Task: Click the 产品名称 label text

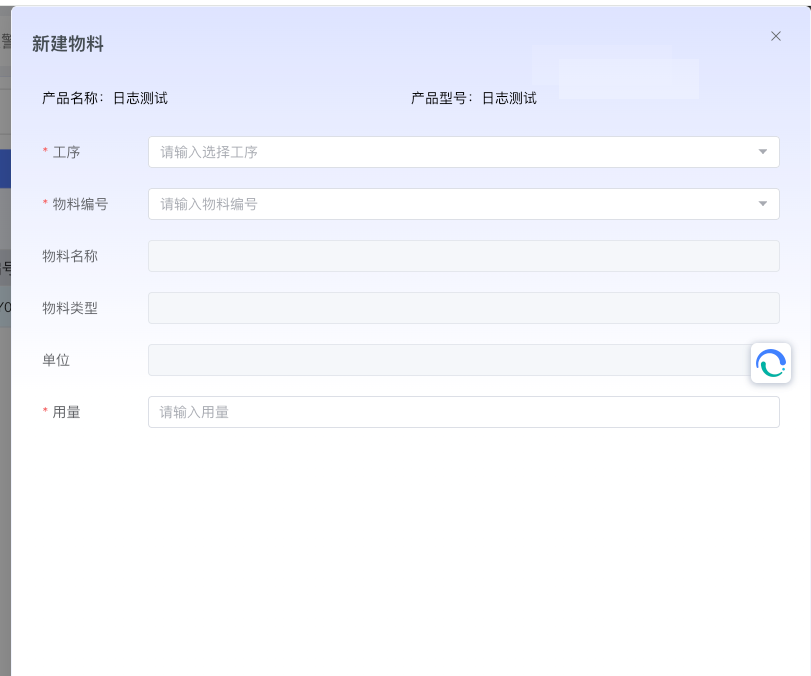Action: (72, 98)
